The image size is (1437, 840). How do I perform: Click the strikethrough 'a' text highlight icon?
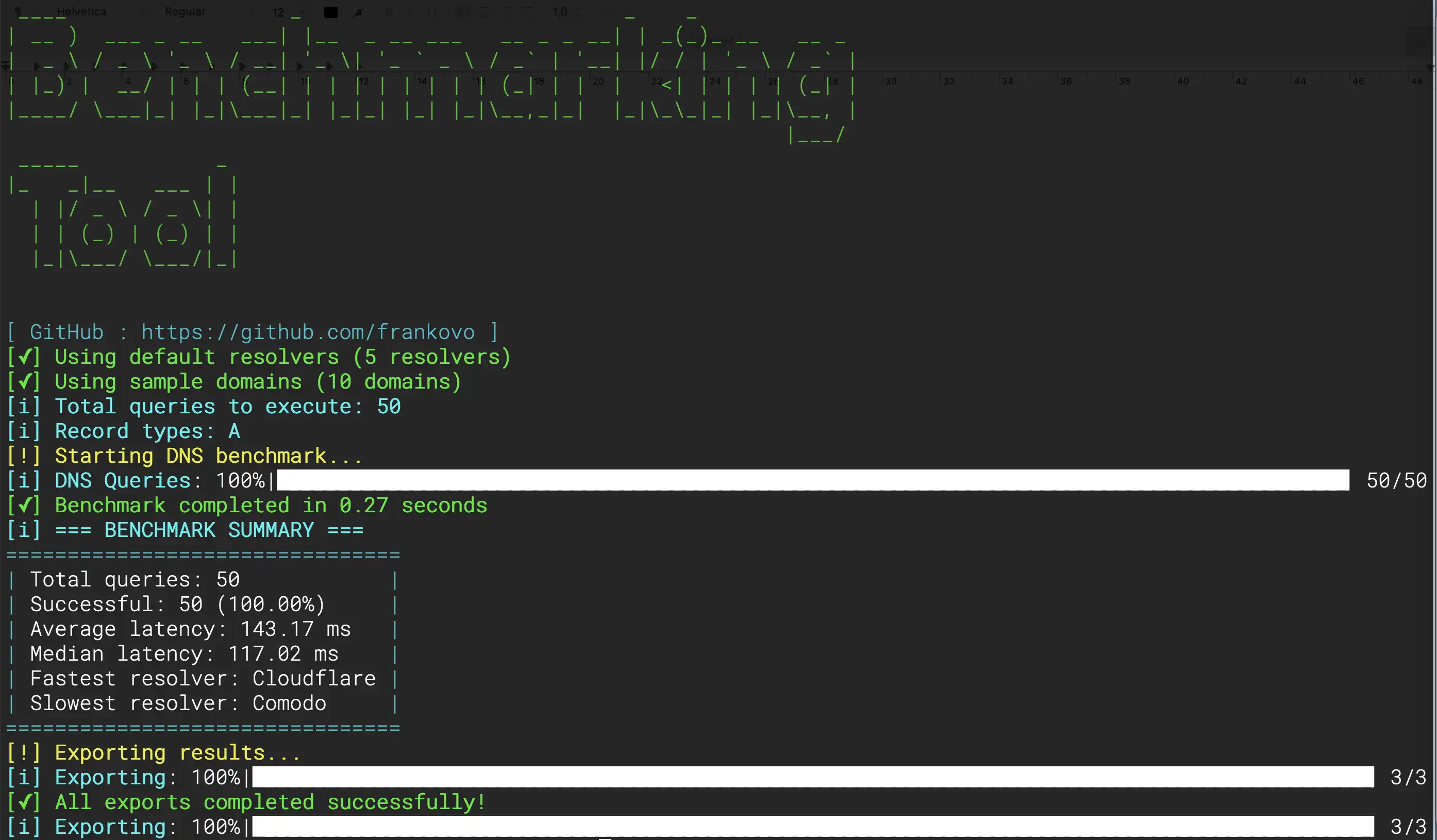click(x=359, y=12)
